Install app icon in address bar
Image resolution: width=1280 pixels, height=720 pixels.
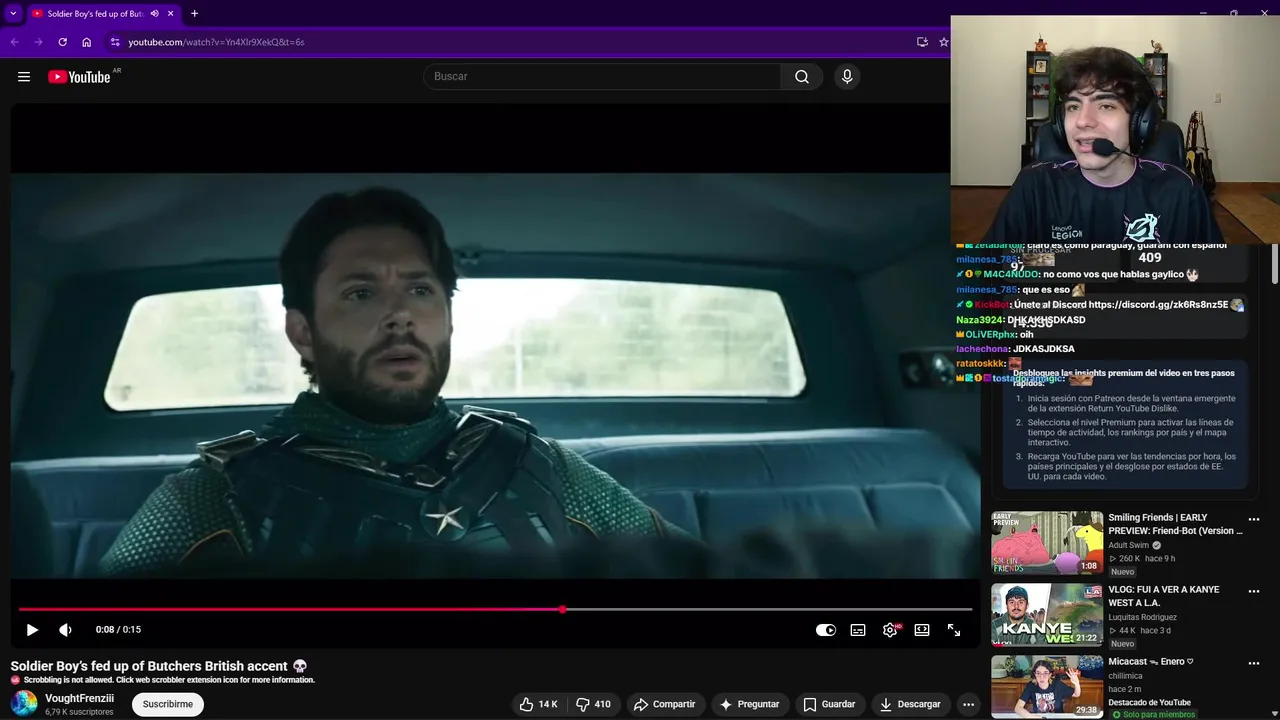coord(922,42)
